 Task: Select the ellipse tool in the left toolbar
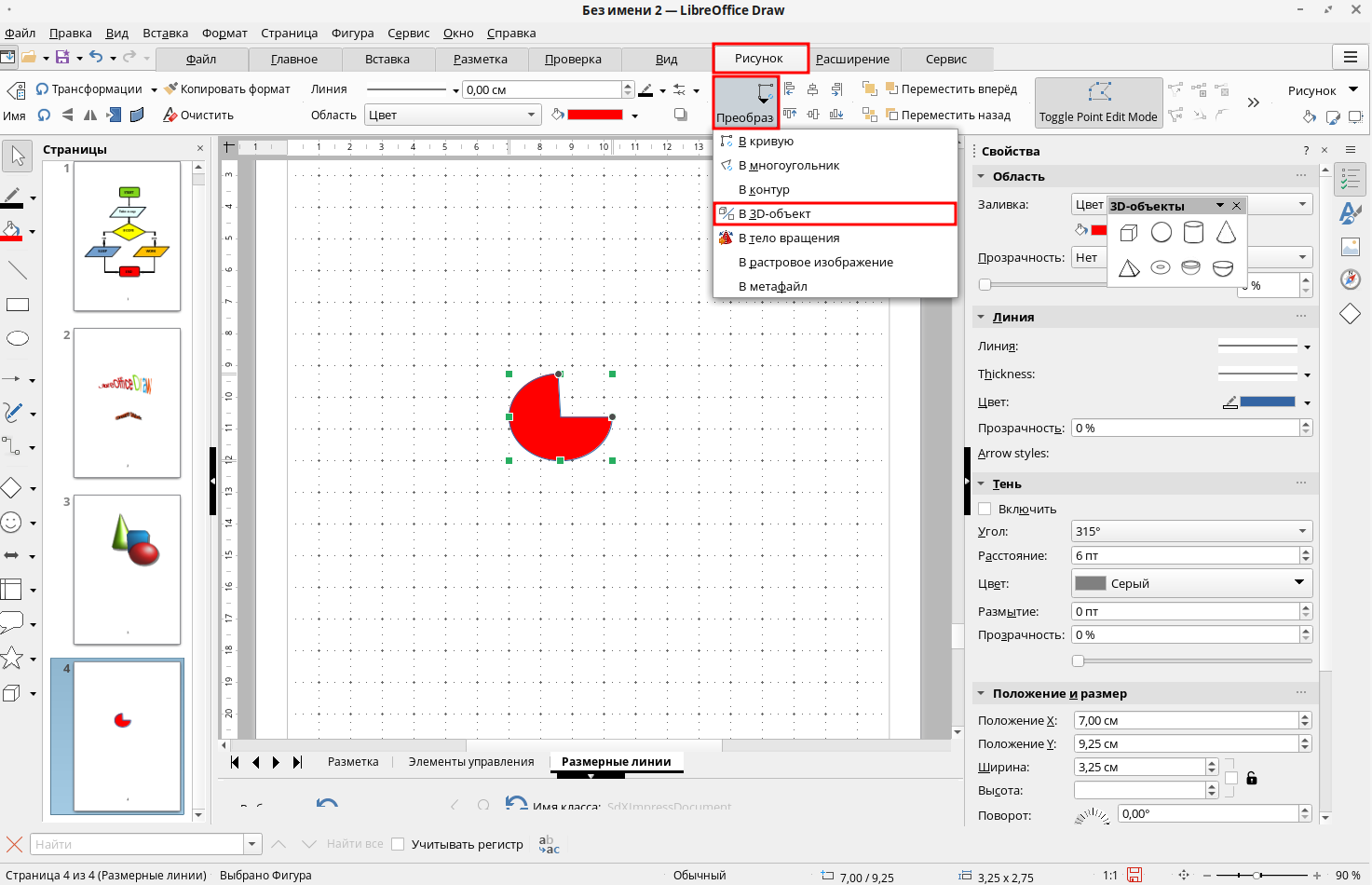coord(18,339)
